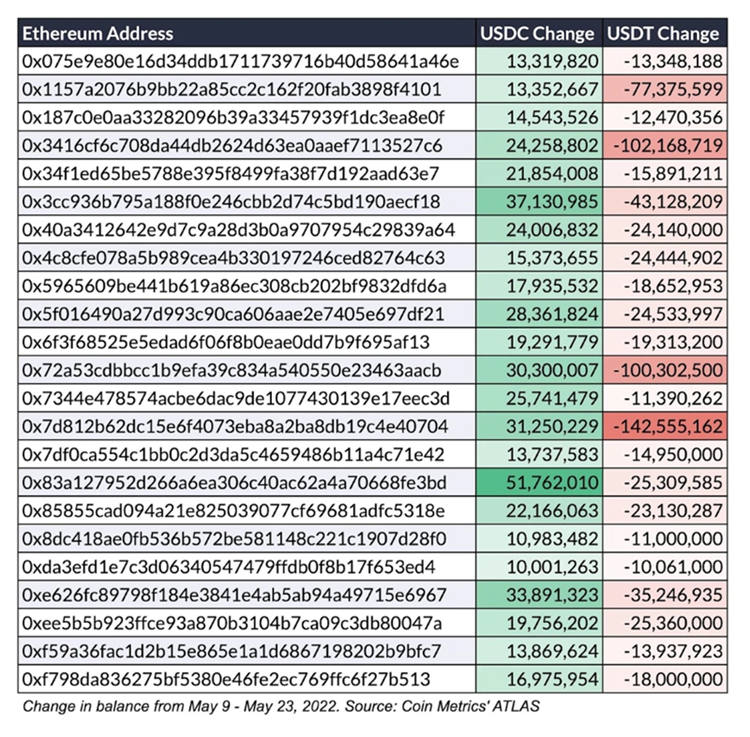
Task: Click the Coin Metrics' ATLAS source caption
Action: [233, 707]
